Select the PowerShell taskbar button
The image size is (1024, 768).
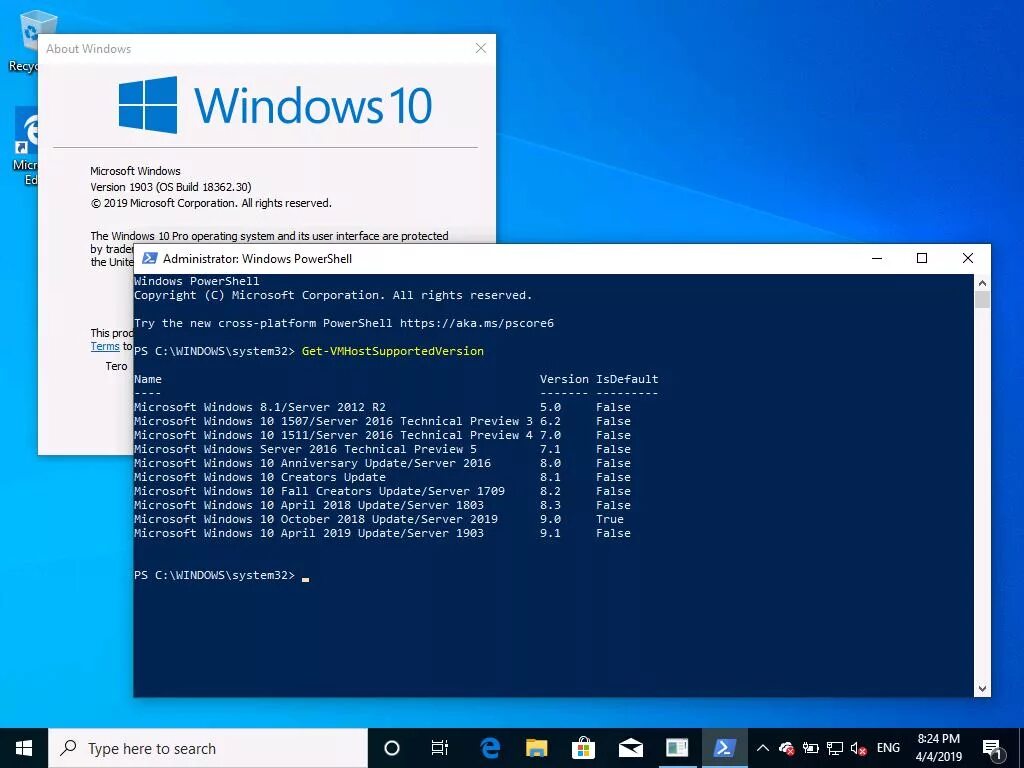(724, 748)
